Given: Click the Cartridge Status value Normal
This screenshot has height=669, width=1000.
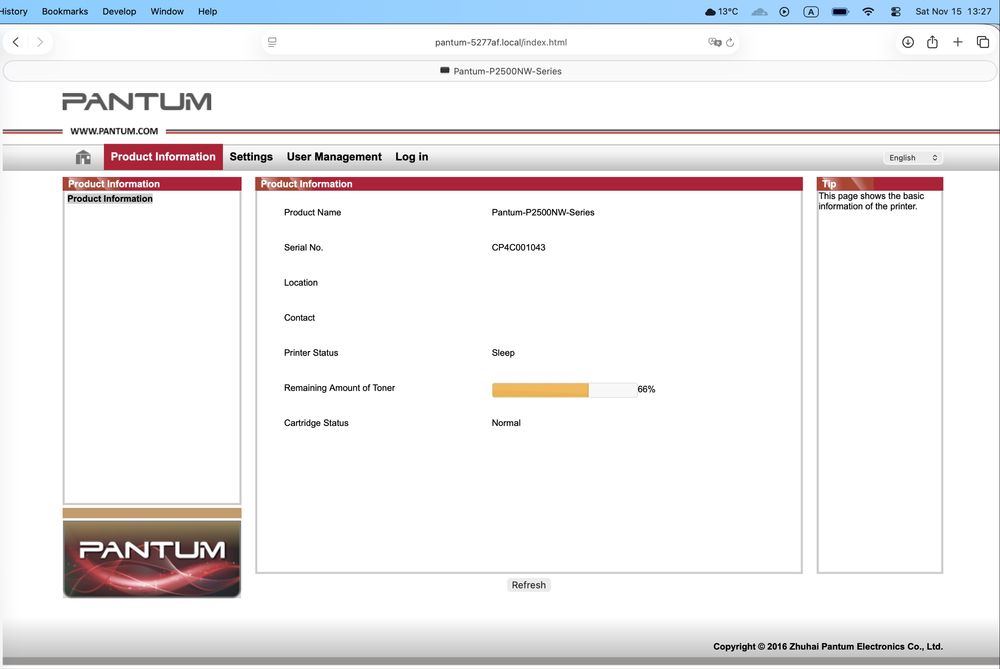Looking at the screenshot, I should click(506, 423).
